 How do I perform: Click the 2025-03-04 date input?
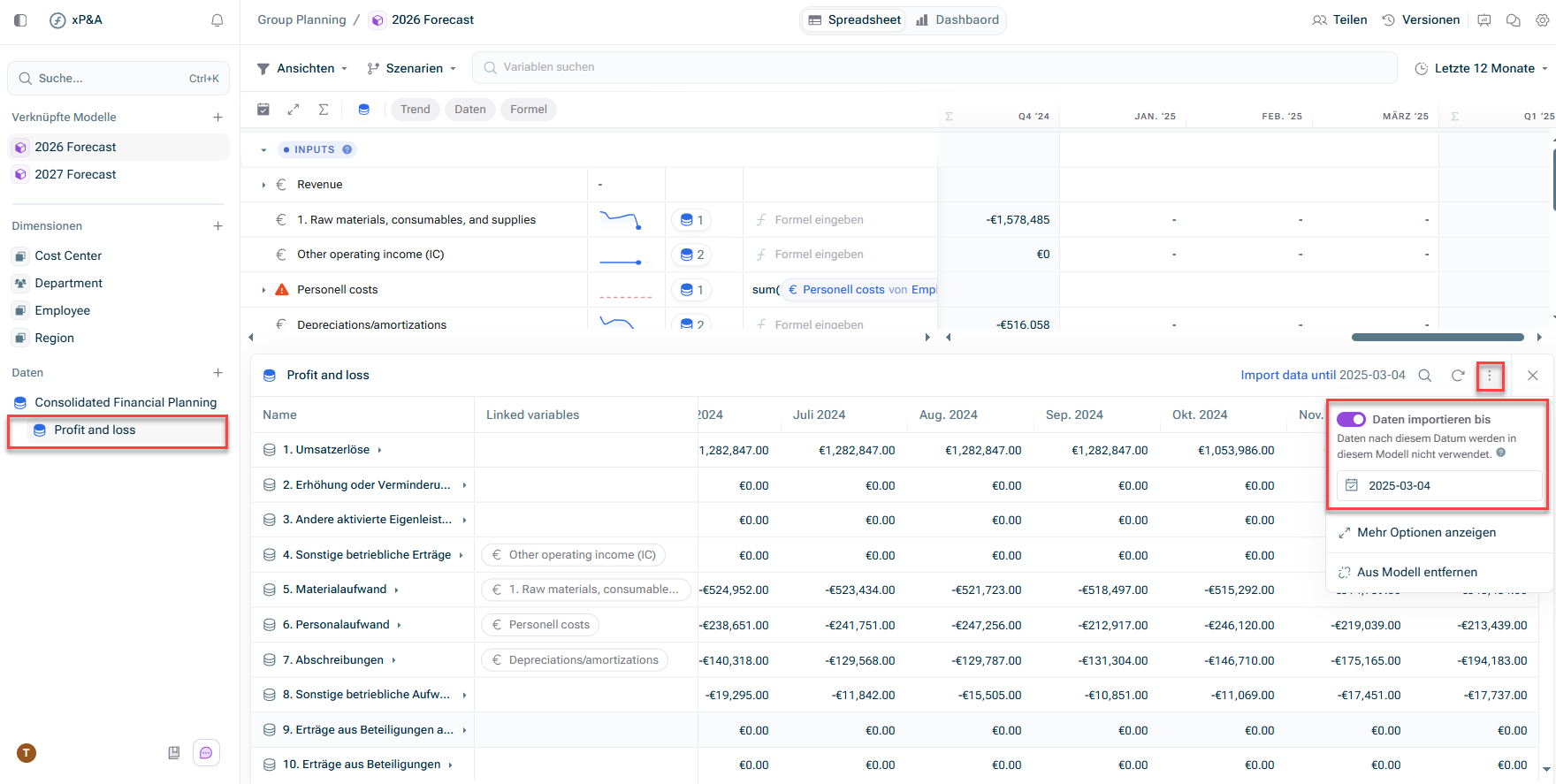[1439, 486]
